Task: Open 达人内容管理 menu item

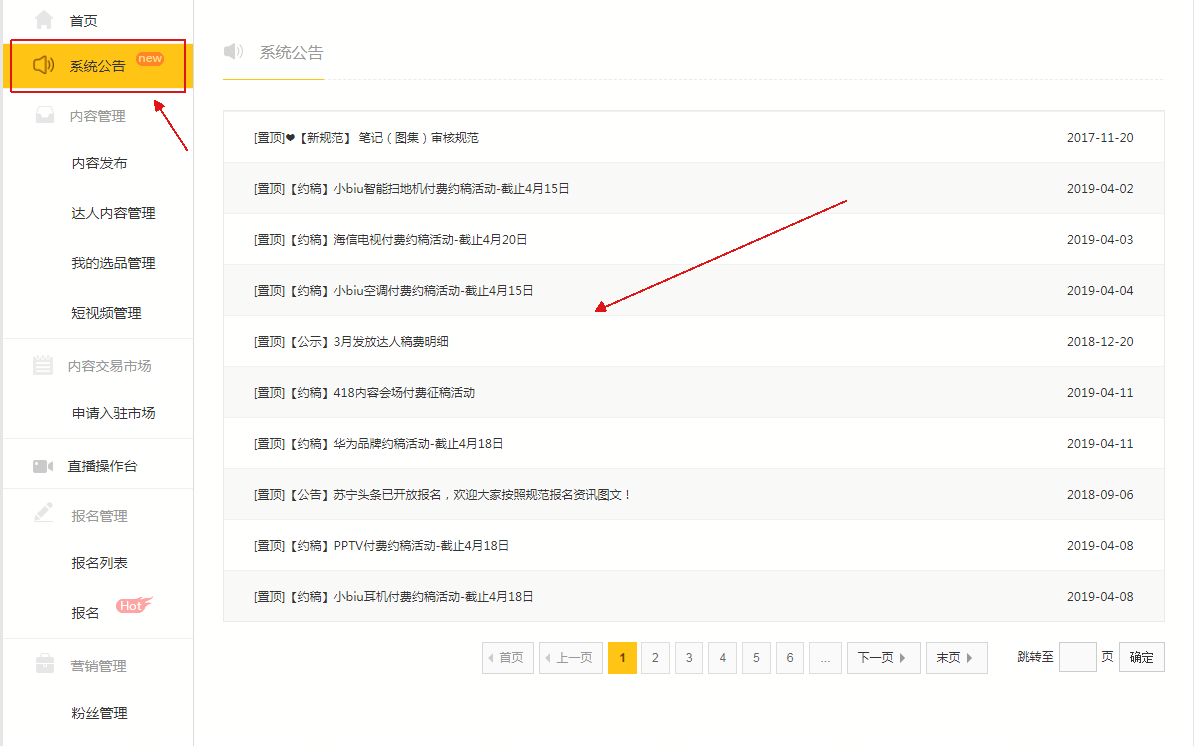Action: click(113, 213)
